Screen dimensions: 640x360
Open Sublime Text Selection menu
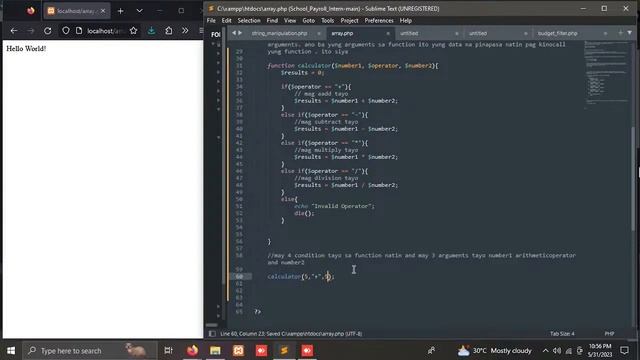(x=249, y=20)
